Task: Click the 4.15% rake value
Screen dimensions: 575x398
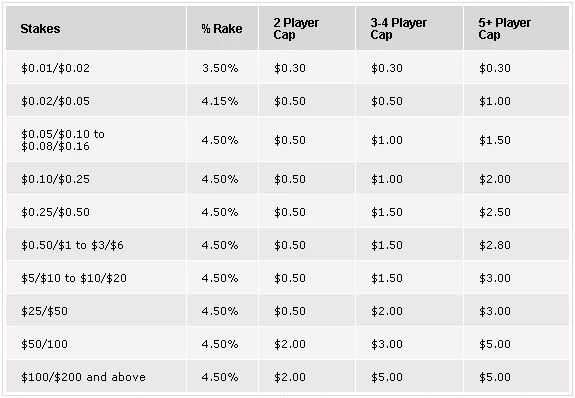Action: (222, 101)
